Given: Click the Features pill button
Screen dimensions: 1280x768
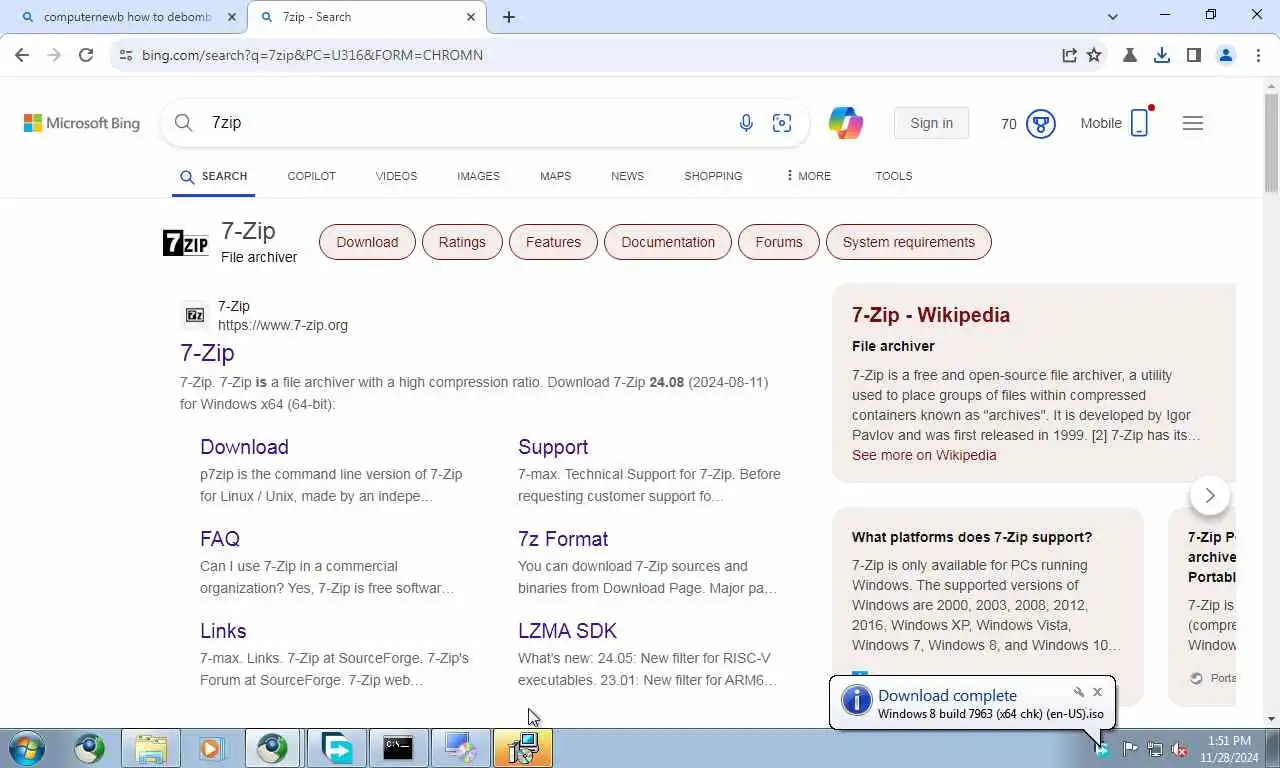Looking at the screenshot, I should pos(553,242).
